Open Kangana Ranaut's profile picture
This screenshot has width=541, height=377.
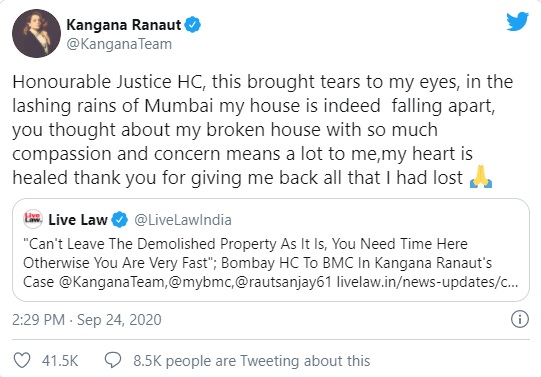[37, 33]
